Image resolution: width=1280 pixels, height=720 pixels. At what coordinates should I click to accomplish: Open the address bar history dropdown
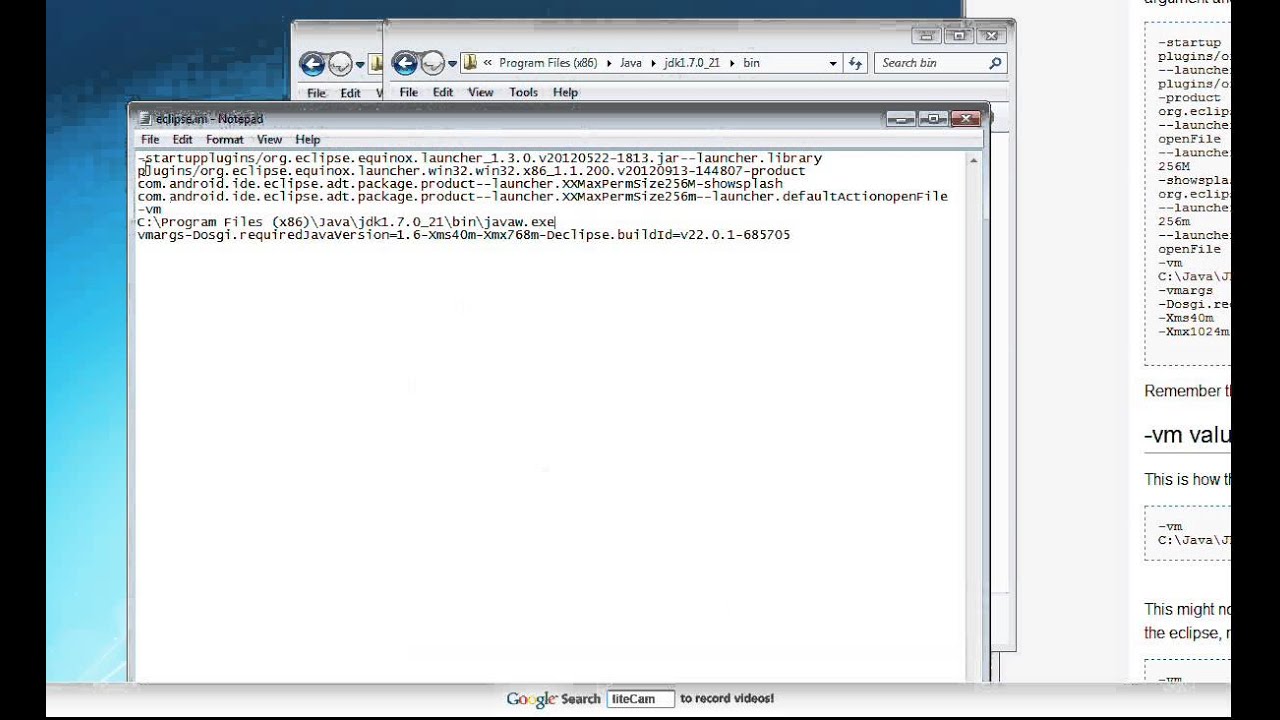pos(833,63)
